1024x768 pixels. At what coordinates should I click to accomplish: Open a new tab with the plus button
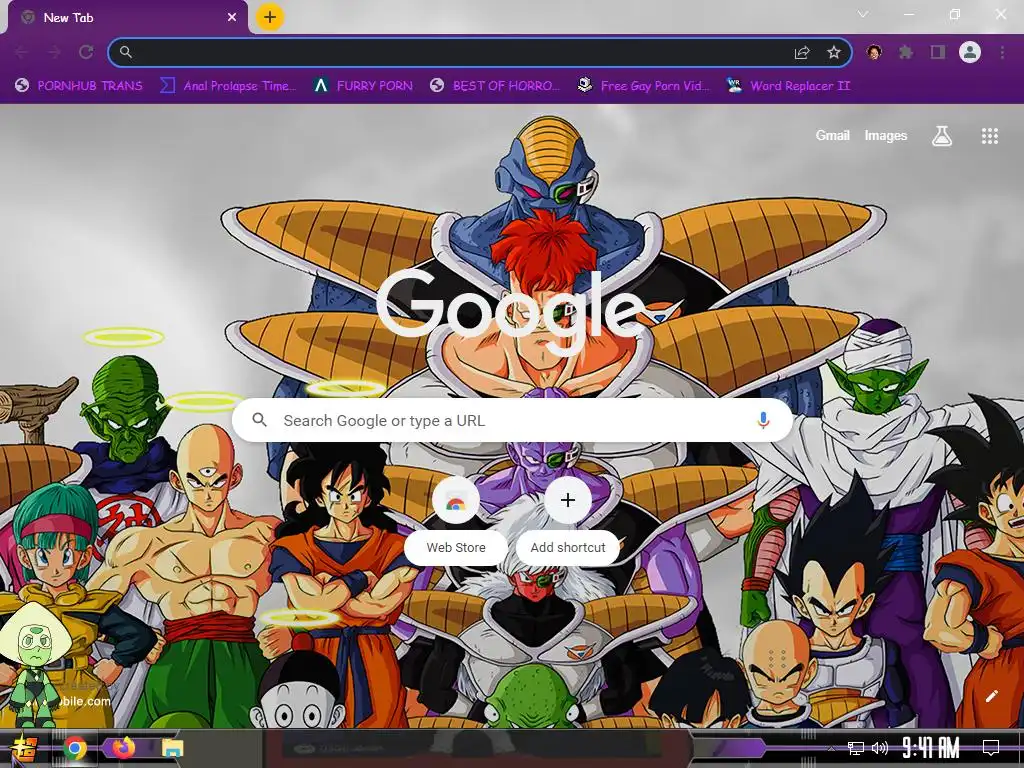point(270,17)
